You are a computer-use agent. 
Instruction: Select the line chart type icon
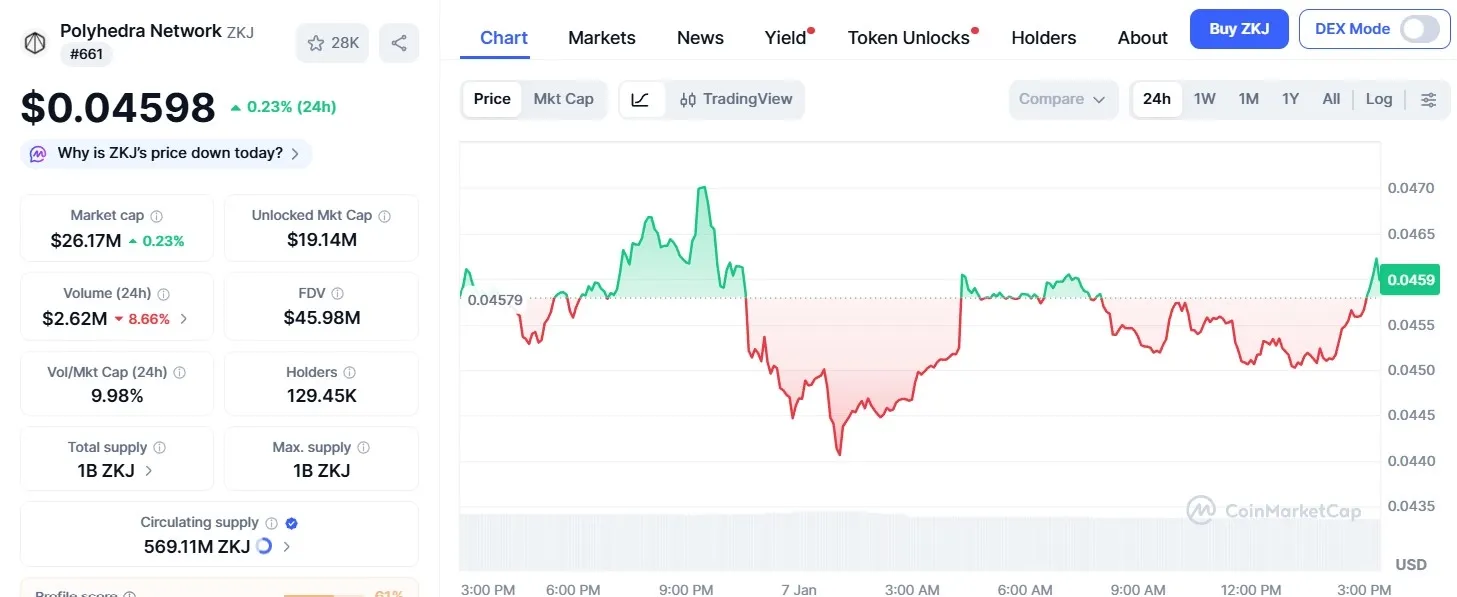(639, 99)
